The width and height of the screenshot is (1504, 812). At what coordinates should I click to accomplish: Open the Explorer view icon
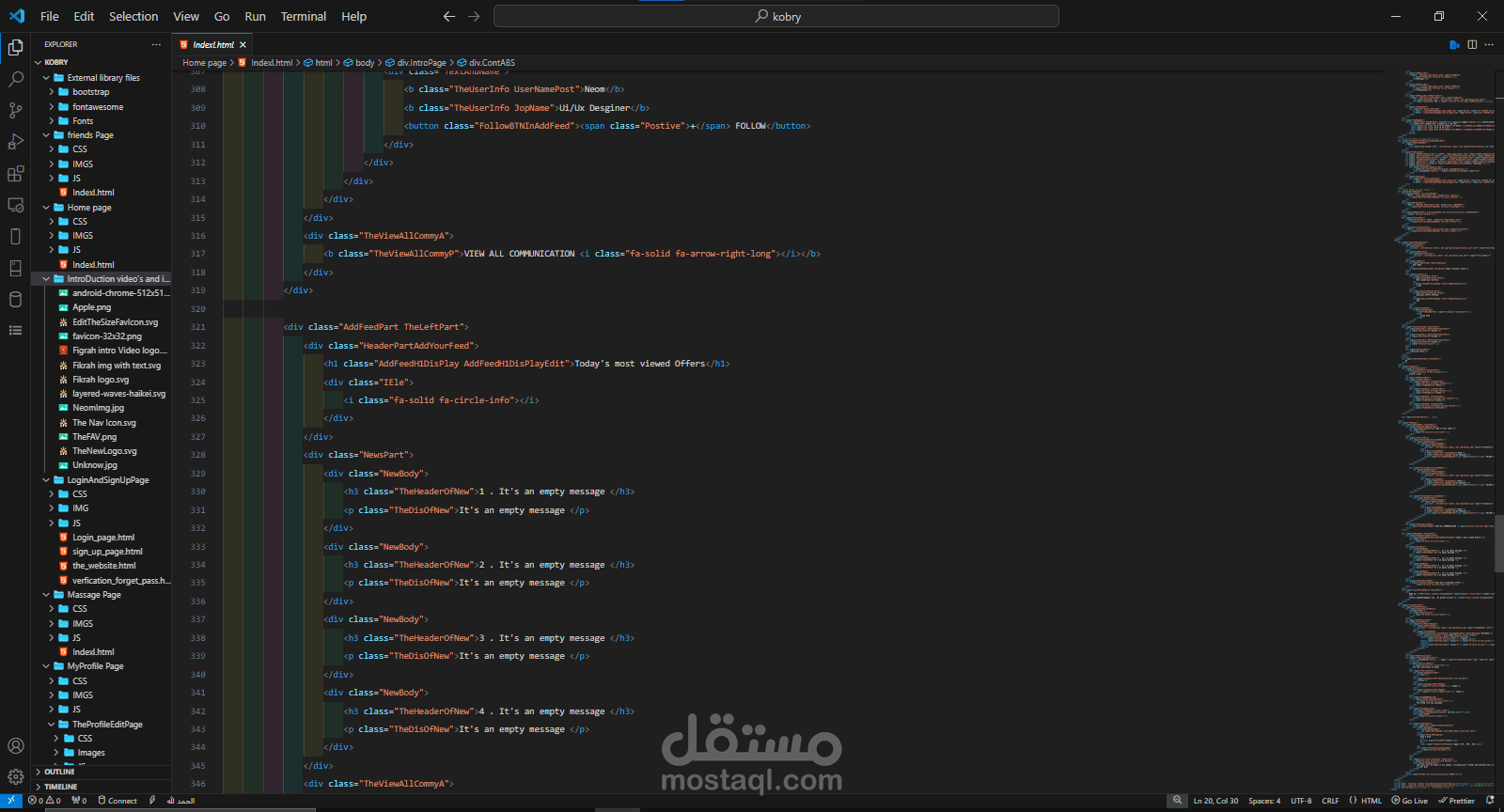pyautogui.click(x=15, y=47)
